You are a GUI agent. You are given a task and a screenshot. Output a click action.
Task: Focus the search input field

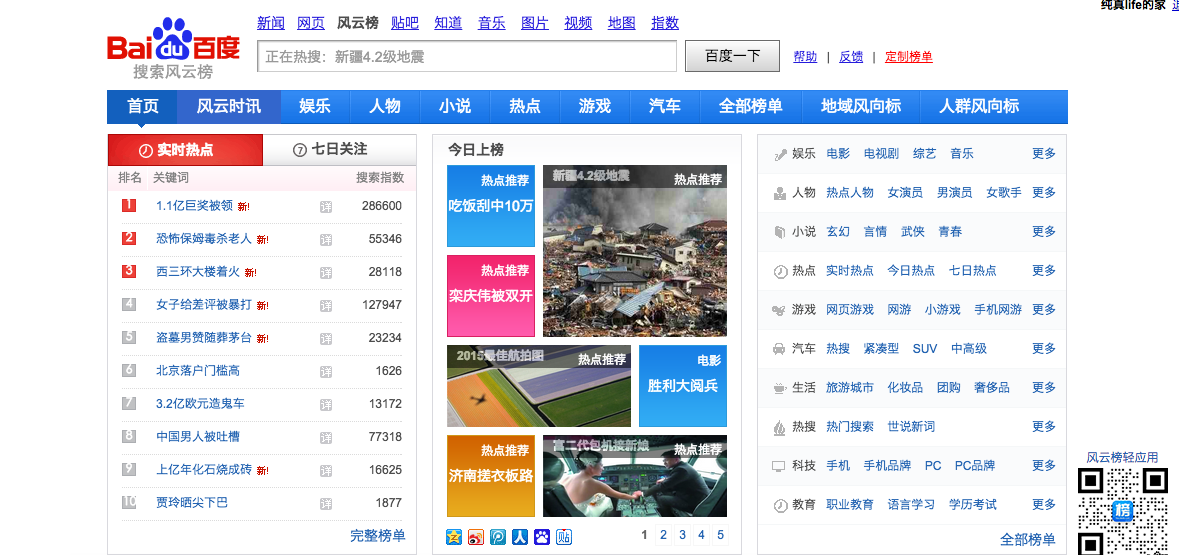467,56
